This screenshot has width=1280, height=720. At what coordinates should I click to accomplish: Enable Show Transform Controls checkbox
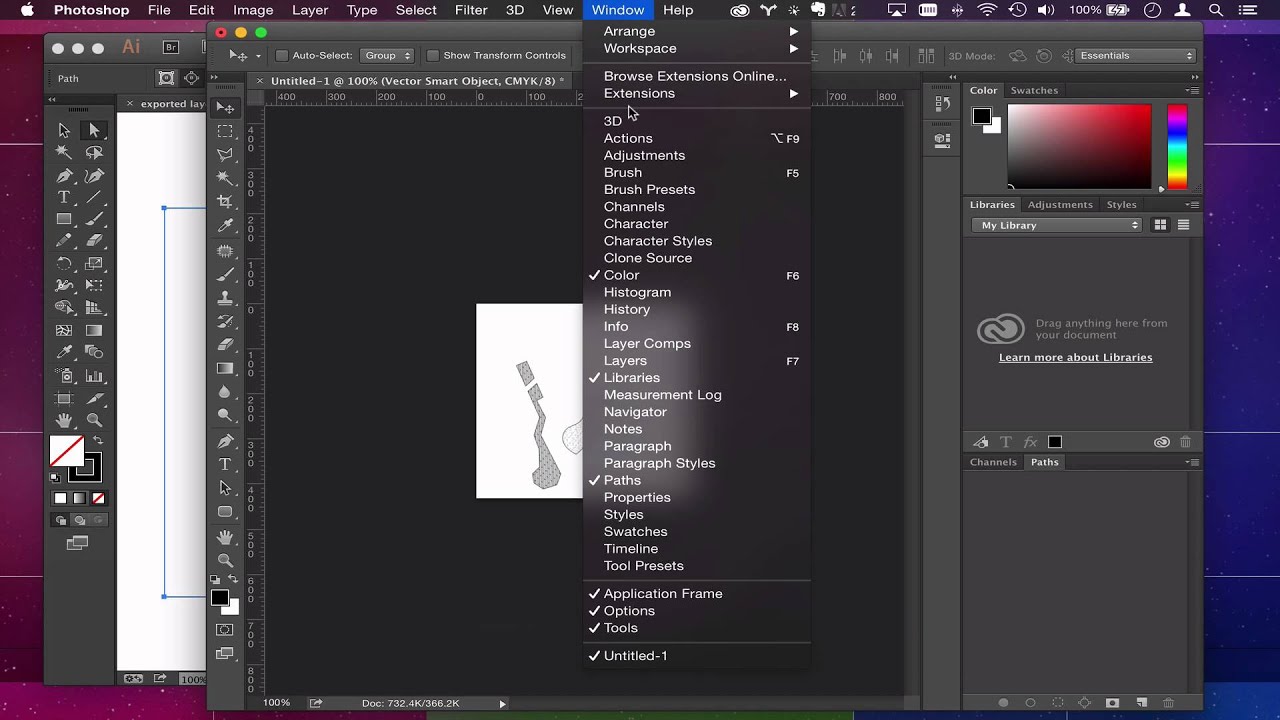(433, 56)
